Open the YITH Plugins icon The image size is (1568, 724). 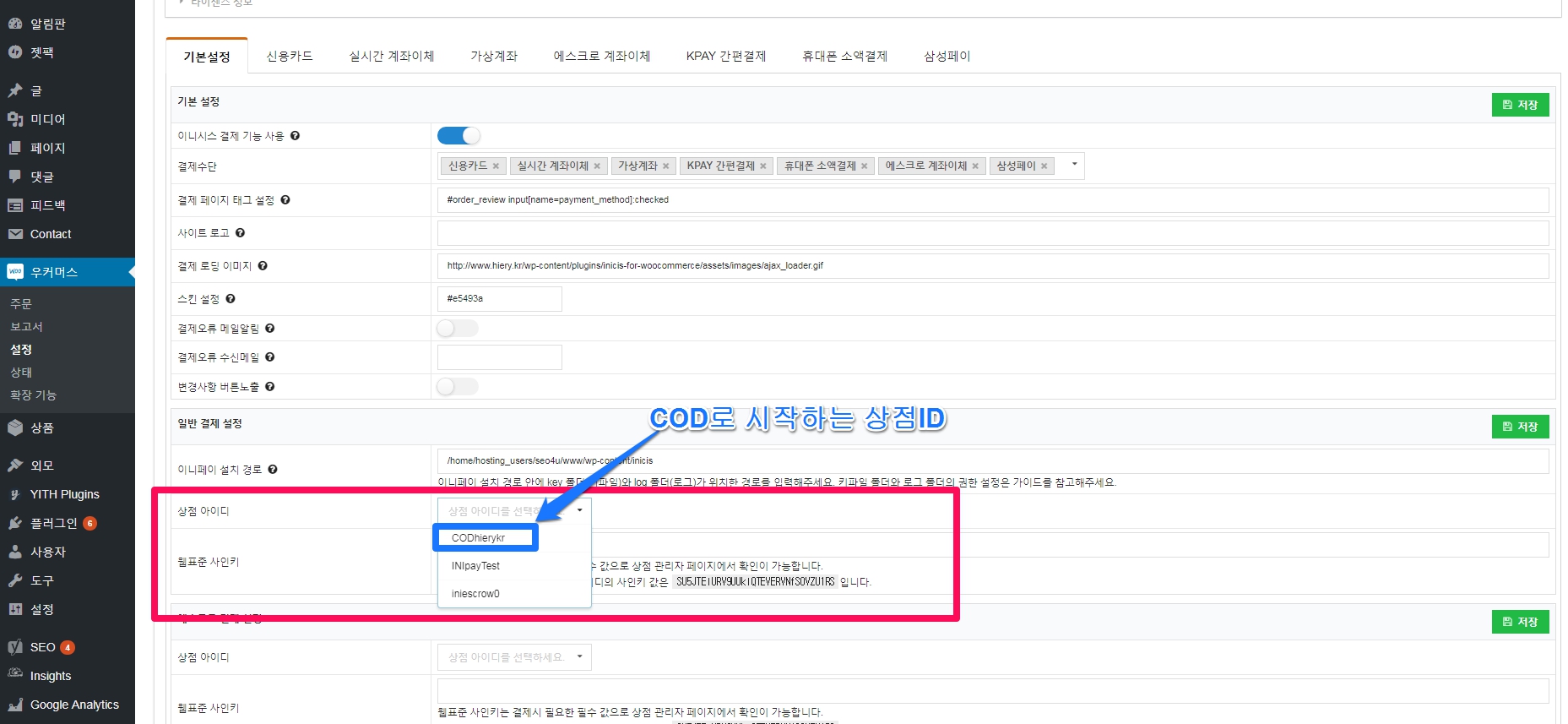click(x=15, y=494)
